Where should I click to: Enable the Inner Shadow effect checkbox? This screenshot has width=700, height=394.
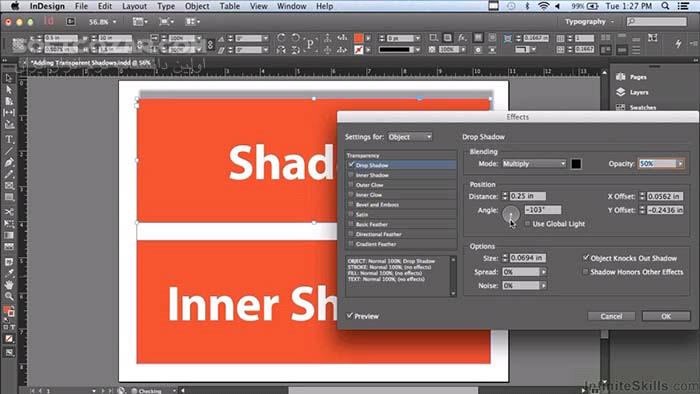351,175
